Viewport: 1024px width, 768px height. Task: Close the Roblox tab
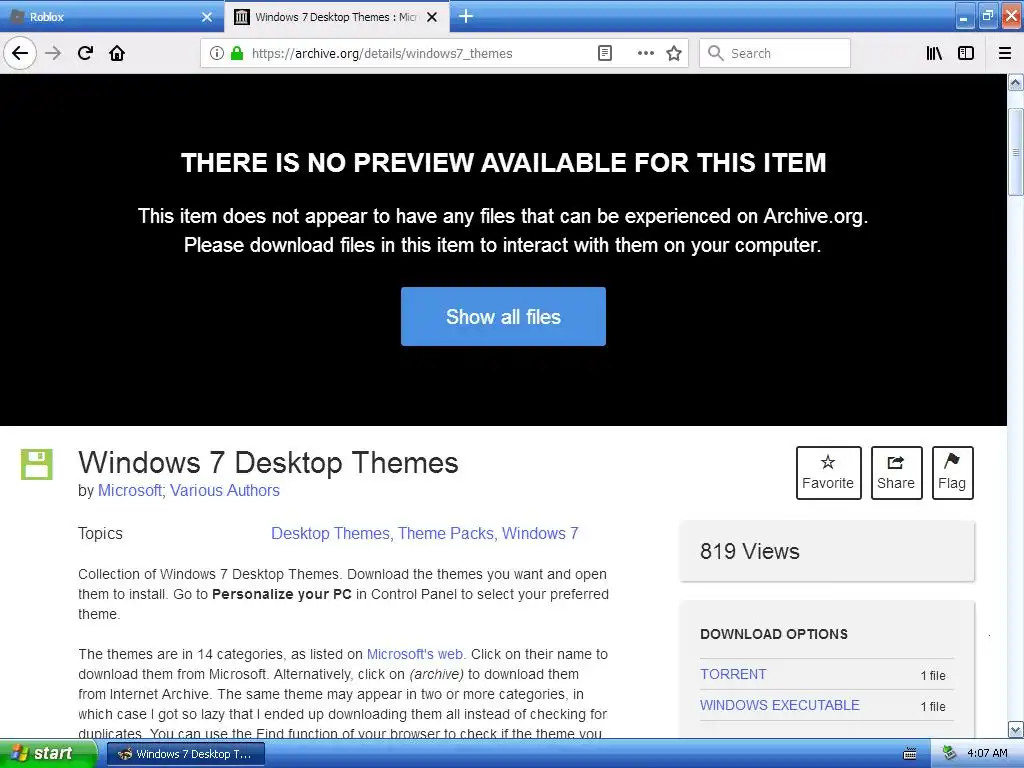(207, 17)
